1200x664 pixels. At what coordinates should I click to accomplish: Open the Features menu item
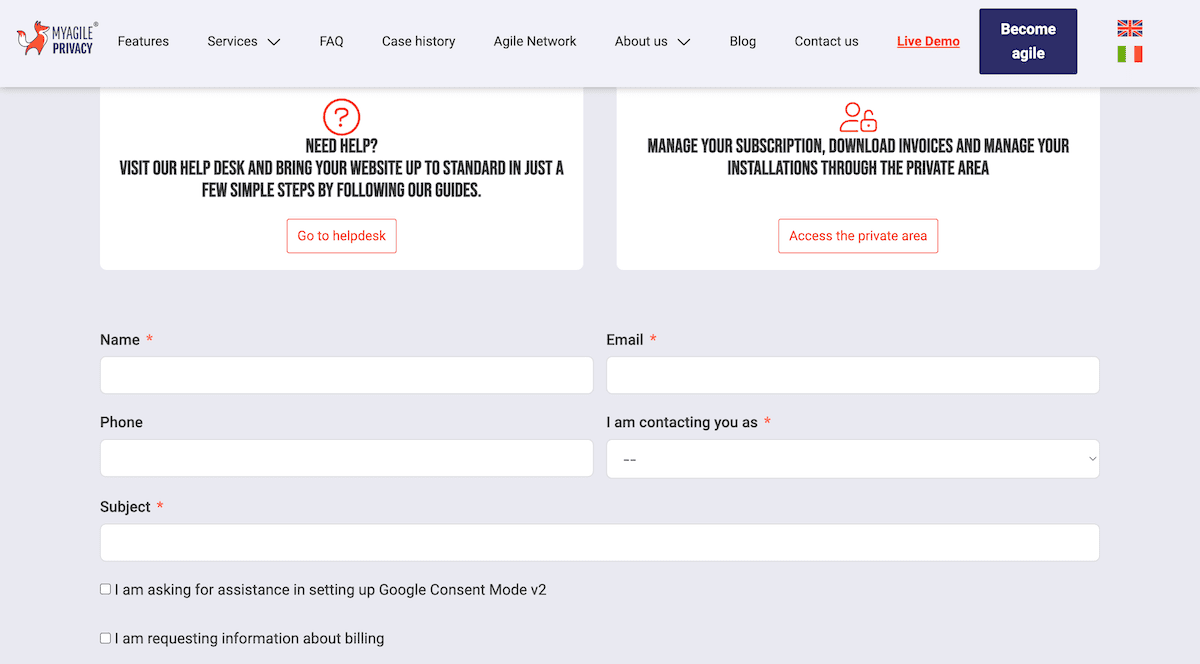(x=143, y=41)
